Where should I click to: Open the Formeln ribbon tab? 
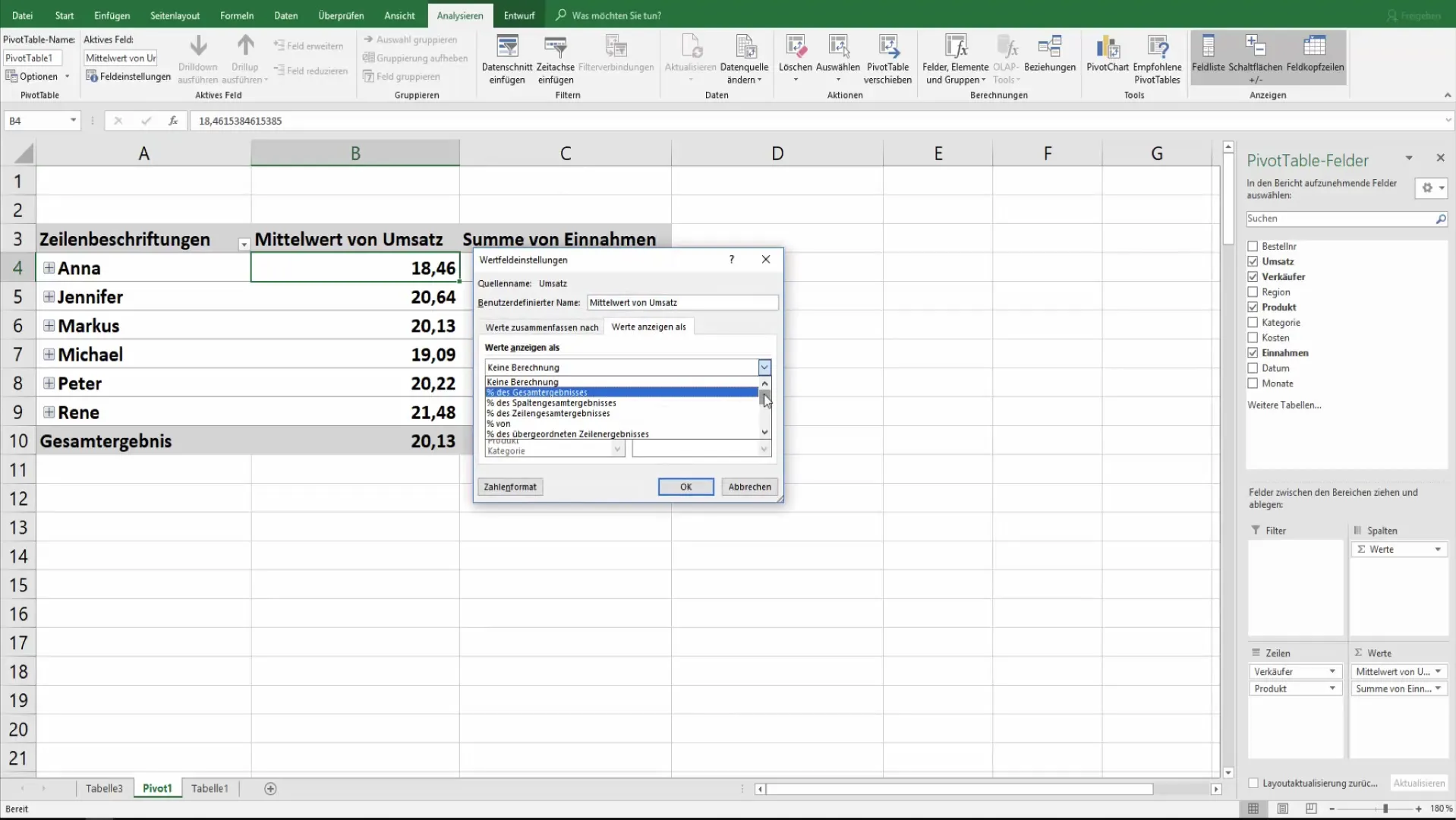pyautogui.click(x=237, y=15)
